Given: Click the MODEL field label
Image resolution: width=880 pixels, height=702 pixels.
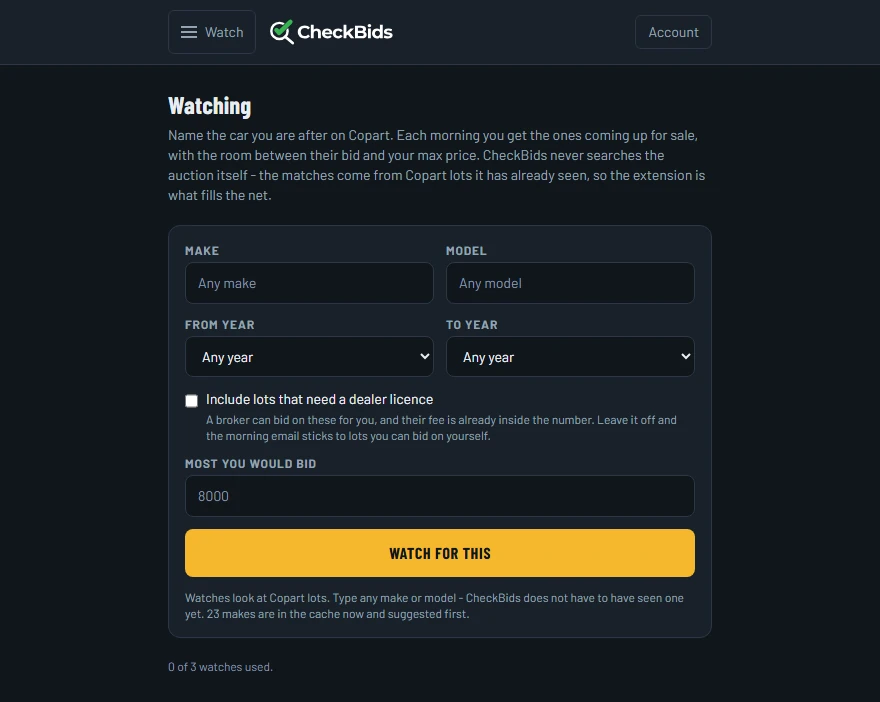Looking at the screenshot, I should (x=466, y=251).
